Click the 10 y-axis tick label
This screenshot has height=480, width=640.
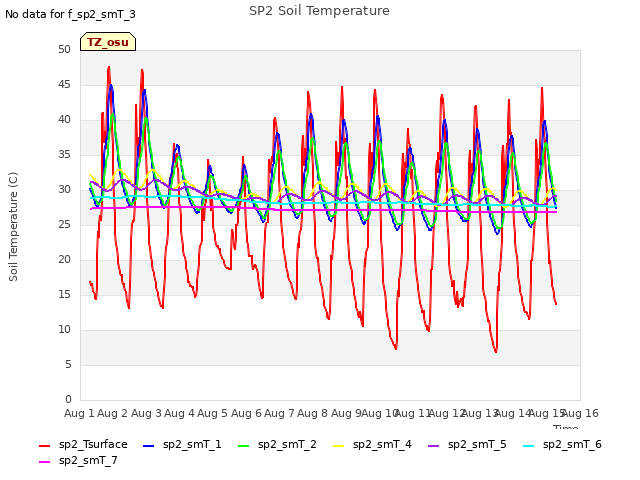click(64, 330)
